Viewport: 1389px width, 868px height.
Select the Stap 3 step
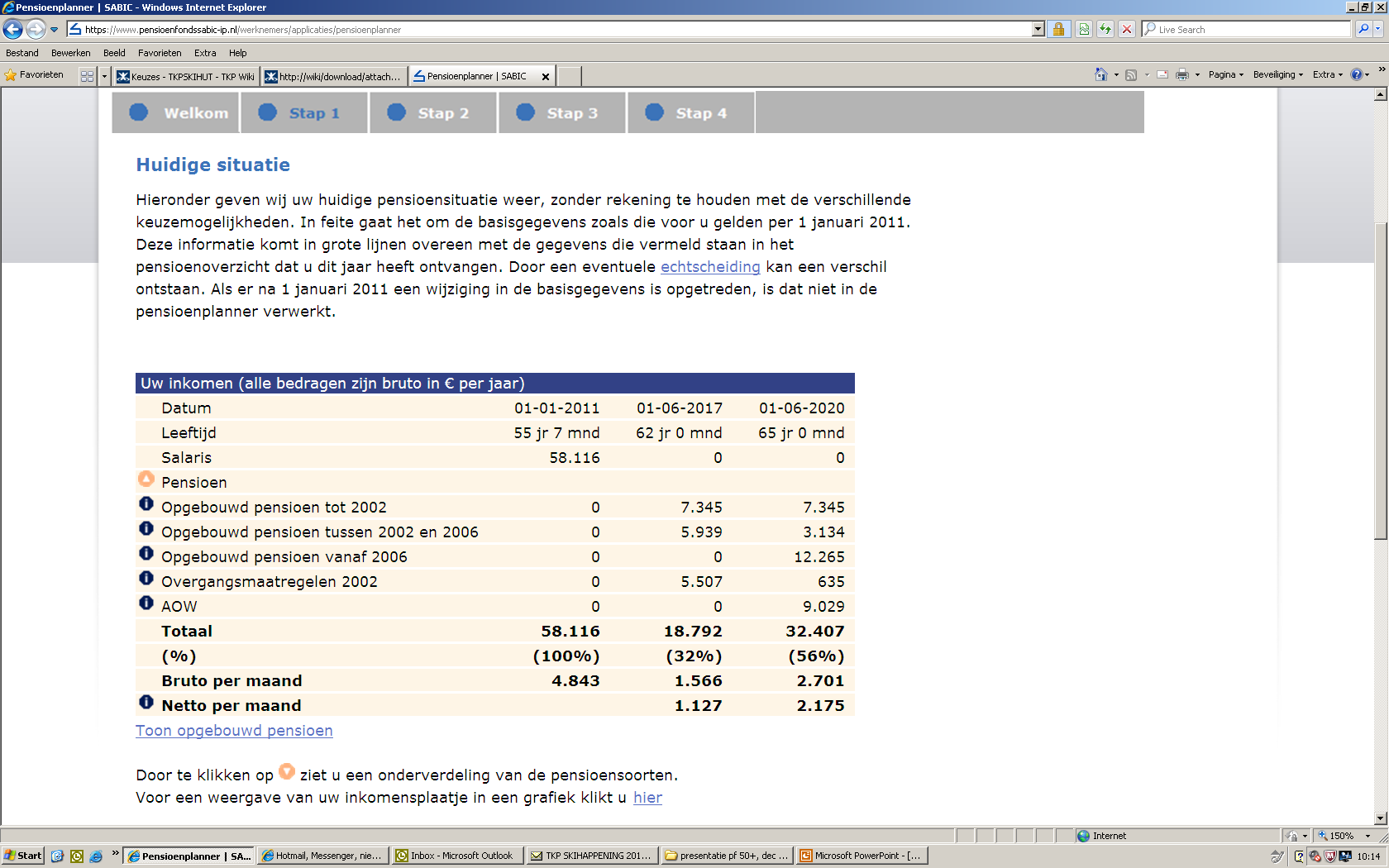(x=562, y=112)
